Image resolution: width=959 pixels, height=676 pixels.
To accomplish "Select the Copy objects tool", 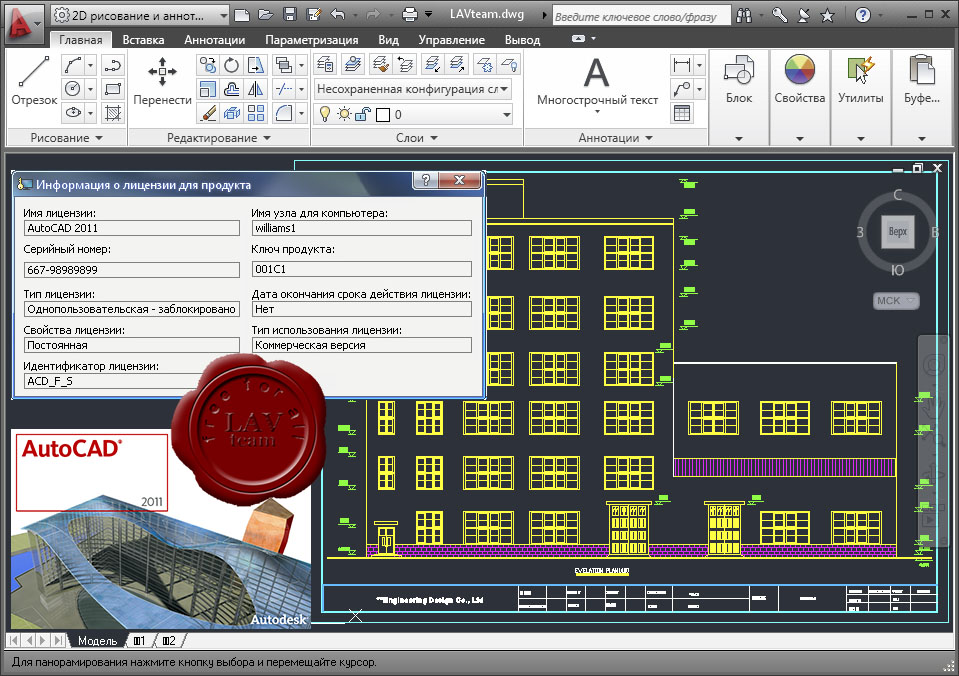I will (207, 65).
